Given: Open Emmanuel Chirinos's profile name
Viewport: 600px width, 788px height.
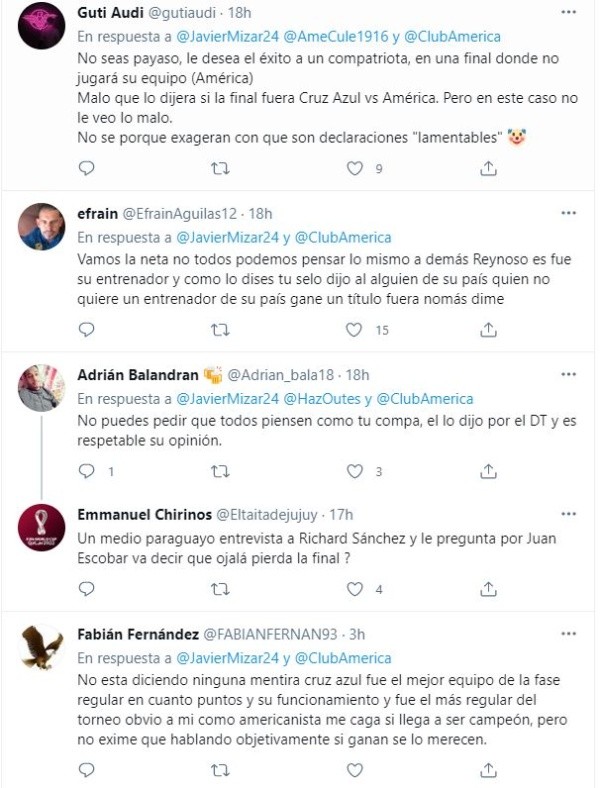Looking at the screenshot, I should [x=138, y=514].
